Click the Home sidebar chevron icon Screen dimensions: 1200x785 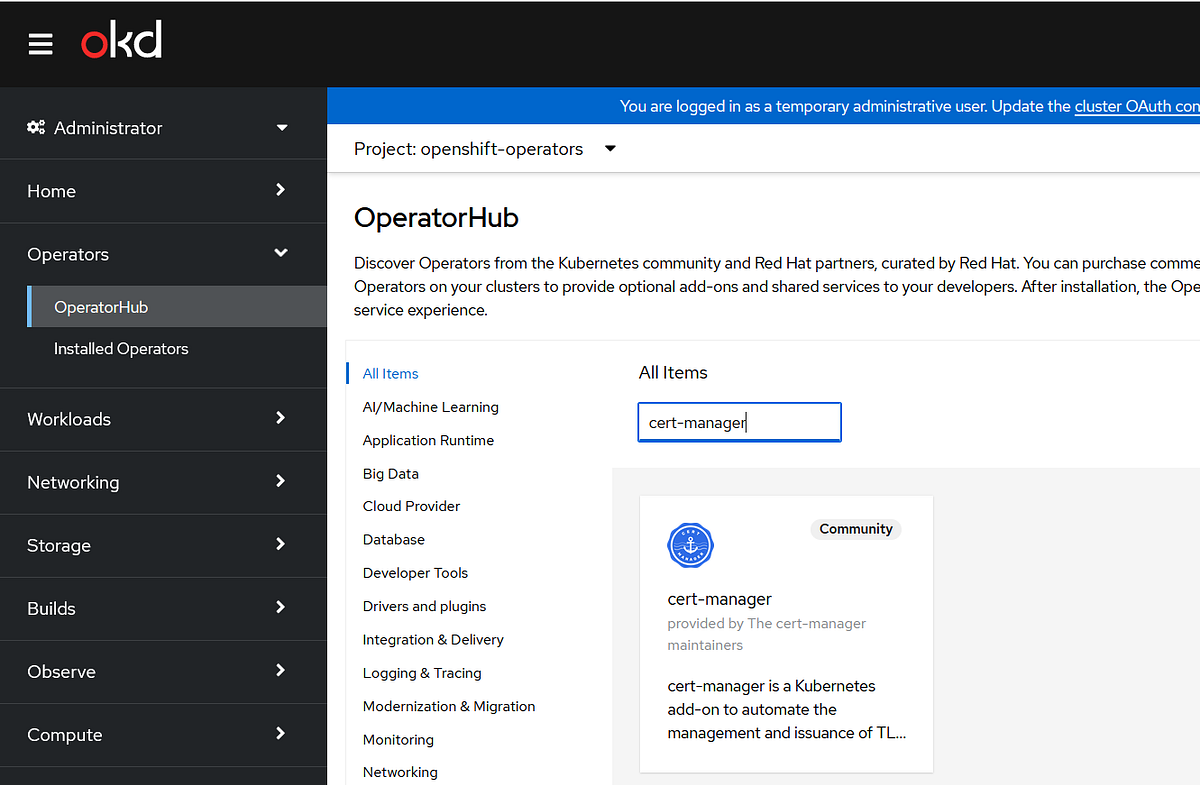click(280, 190)
